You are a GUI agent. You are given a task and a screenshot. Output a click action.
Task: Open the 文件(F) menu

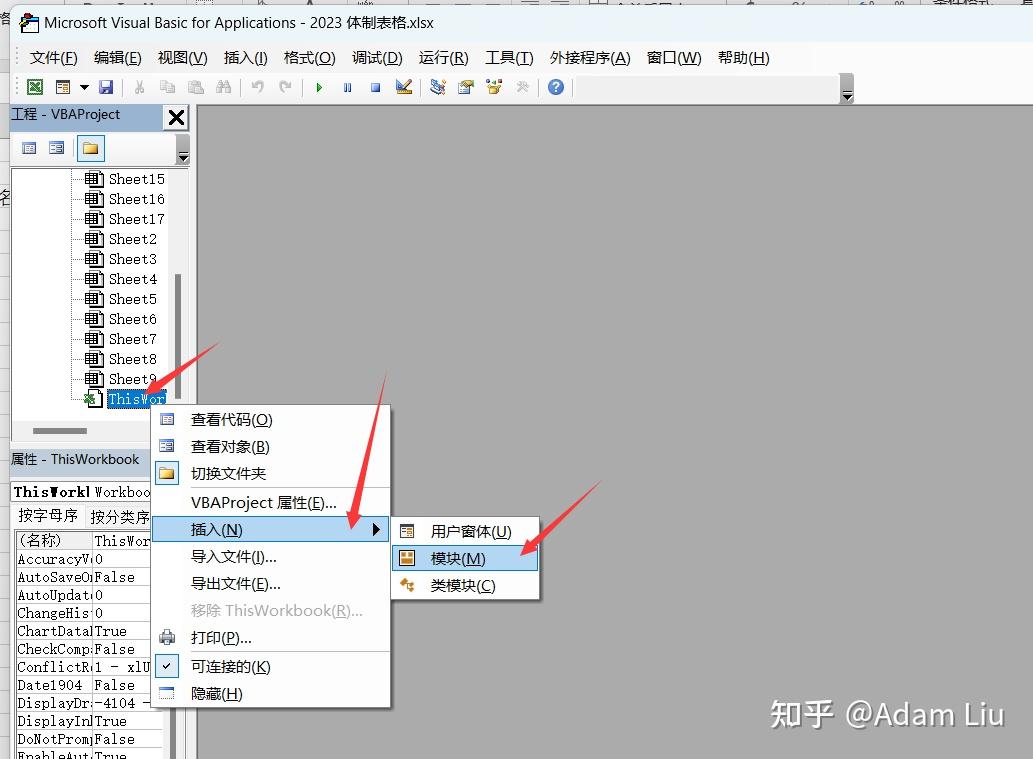(53, 58)
